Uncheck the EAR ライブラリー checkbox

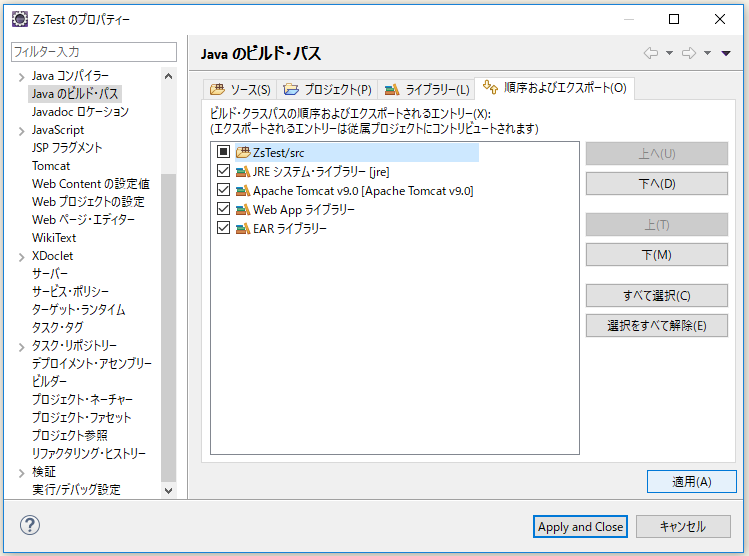(x=223, y=227)
